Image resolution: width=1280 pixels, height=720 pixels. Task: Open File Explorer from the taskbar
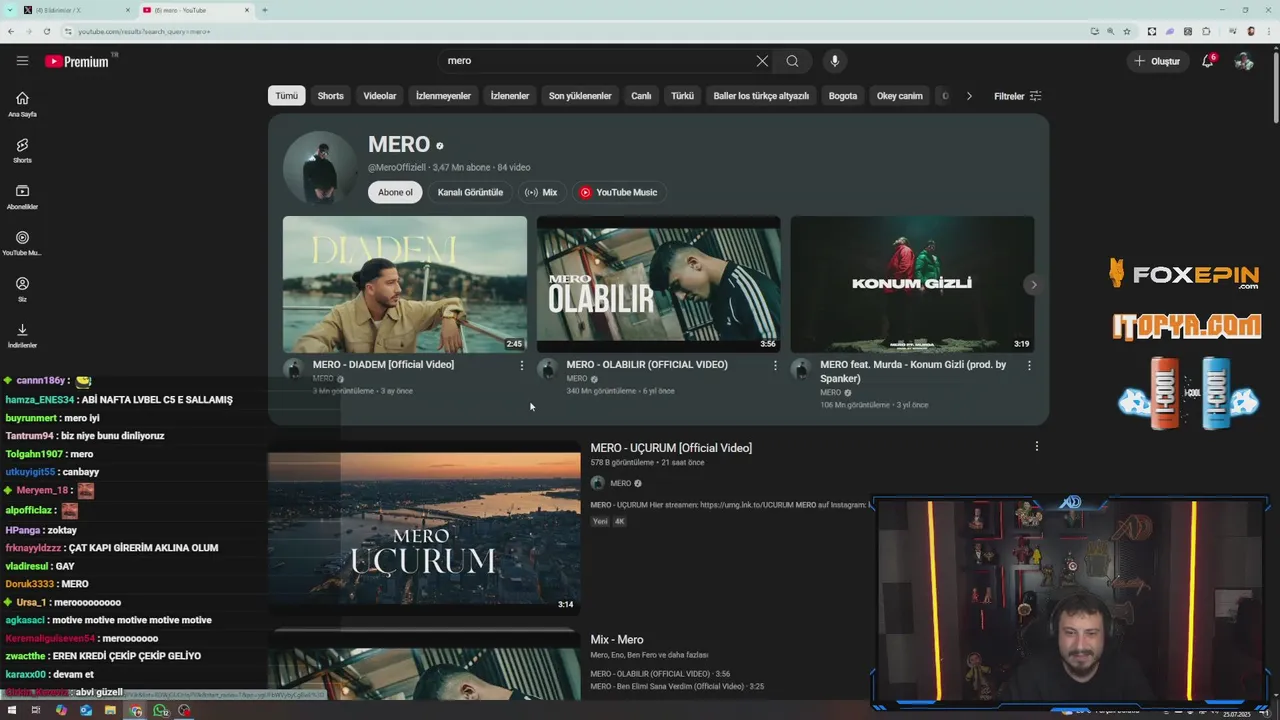pos(110,711)
